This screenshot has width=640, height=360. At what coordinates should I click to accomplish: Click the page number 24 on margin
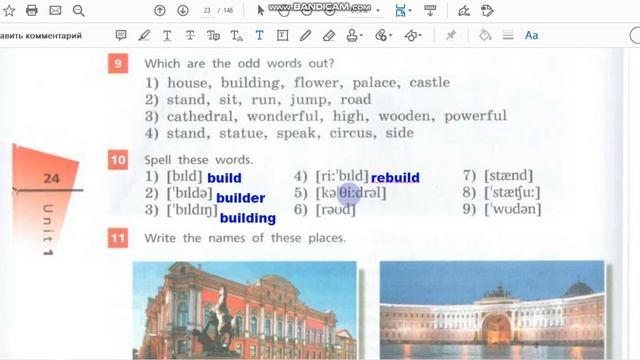click(x=51, y=178)
